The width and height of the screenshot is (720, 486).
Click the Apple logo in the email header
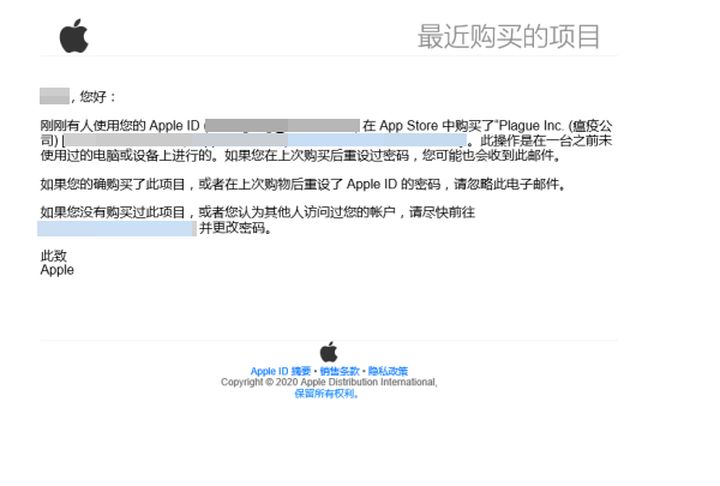coord(73,36)
